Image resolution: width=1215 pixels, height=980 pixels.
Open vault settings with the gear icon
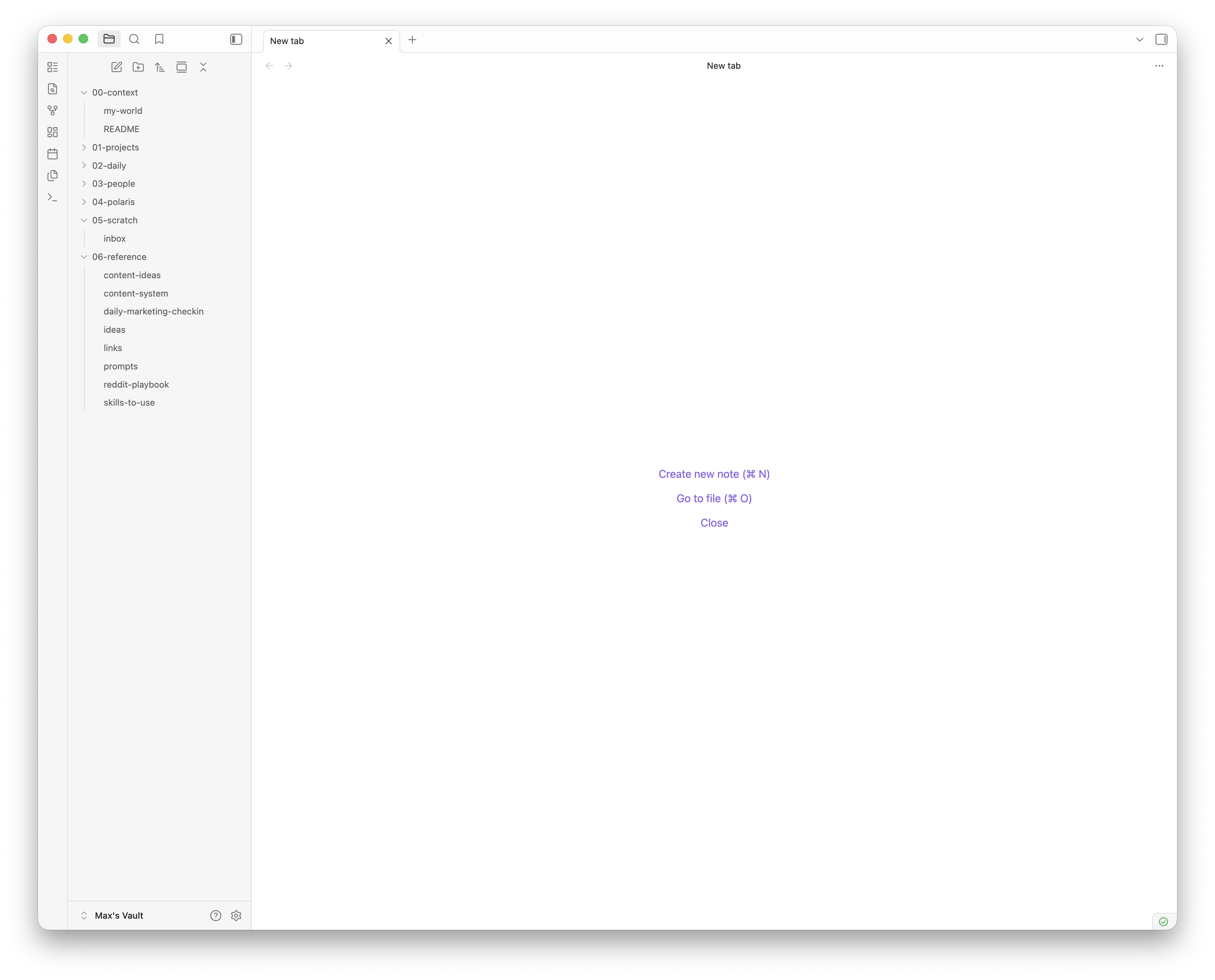[x=236, y=915]
